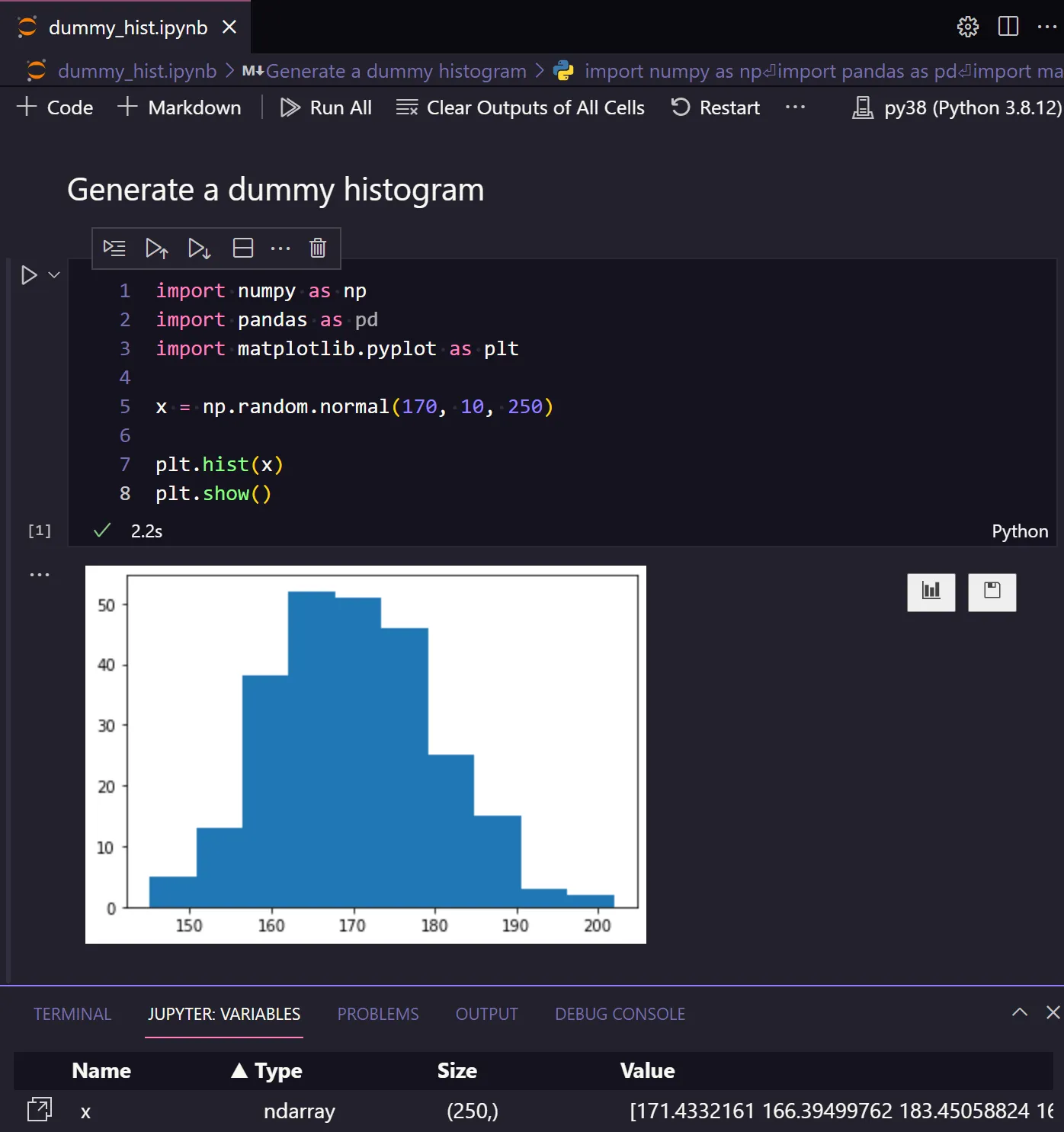Open the Generate a dummy histogram breadcrumb
This screenshot has width=1064, height=1132.
pyautogui.click(x=396, y=70)
